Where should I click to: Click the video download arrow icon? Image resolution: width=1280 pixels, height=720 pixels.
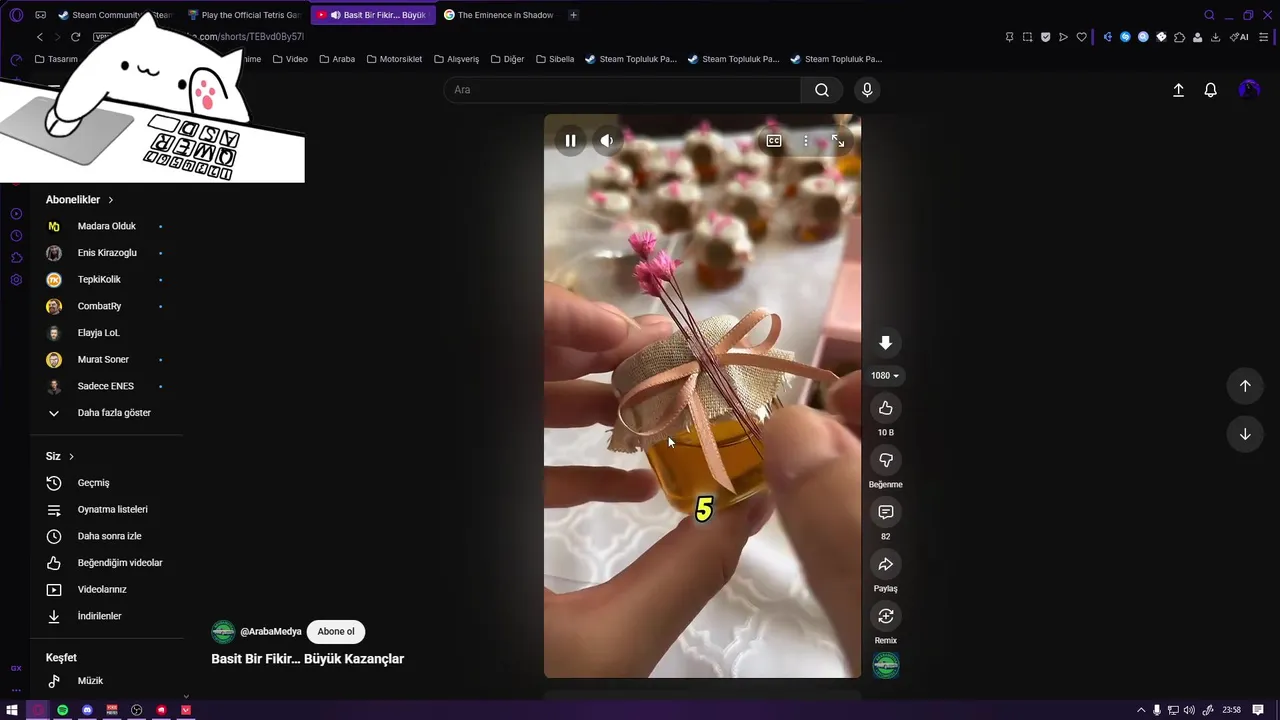(x=885, y=343)
